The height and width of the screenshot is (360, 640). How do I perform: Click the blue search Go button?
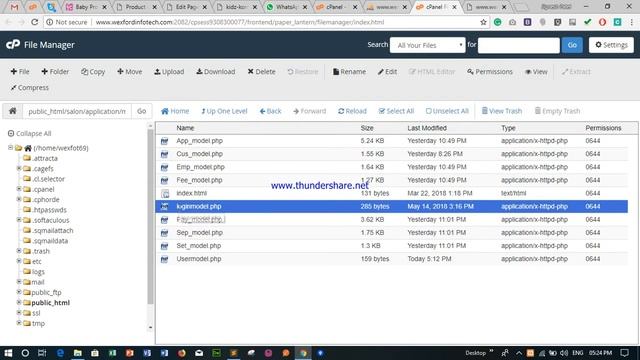point(572,45)
